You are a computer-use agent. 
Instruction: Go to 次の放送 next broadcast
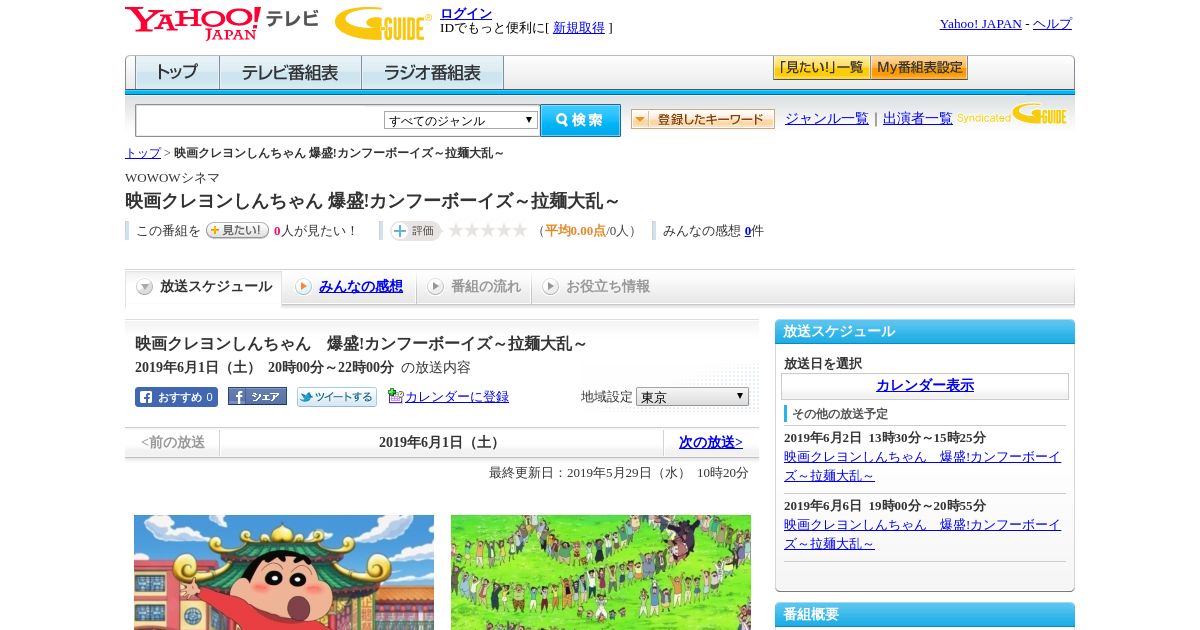click(711, 442)
